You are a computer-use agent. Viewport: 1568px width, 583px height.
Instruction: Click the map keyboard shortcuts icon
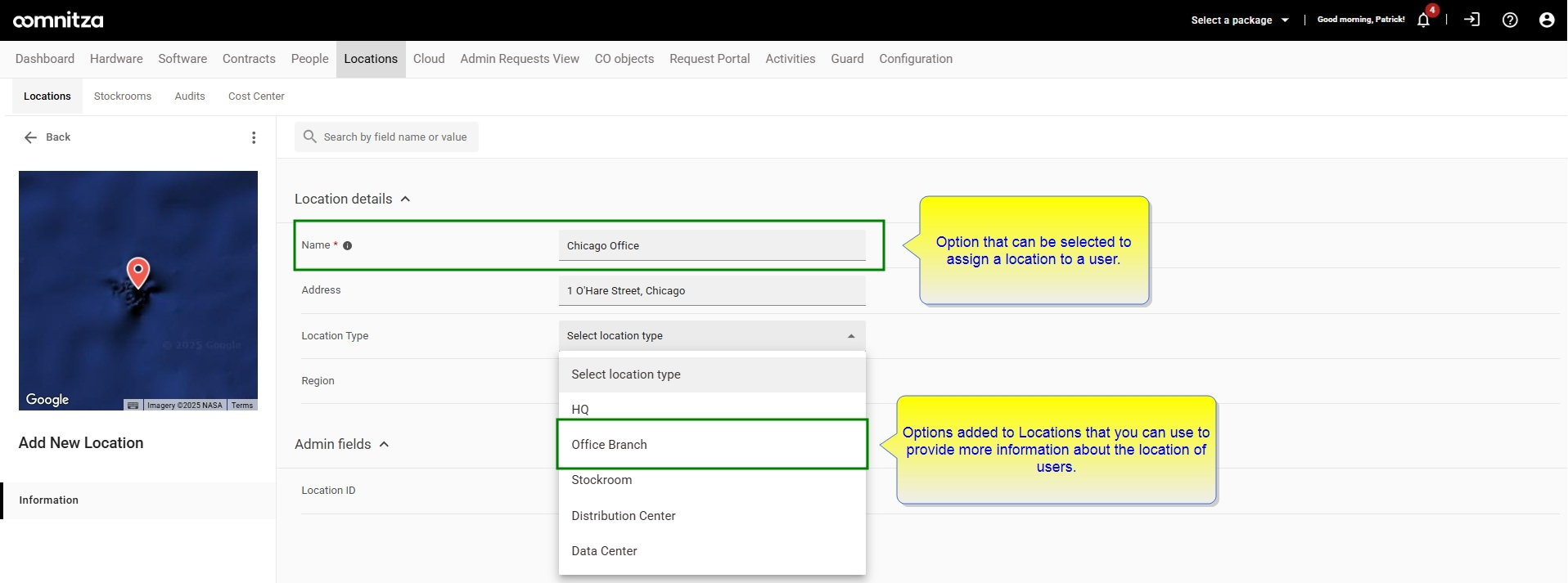tap(133, 406)
